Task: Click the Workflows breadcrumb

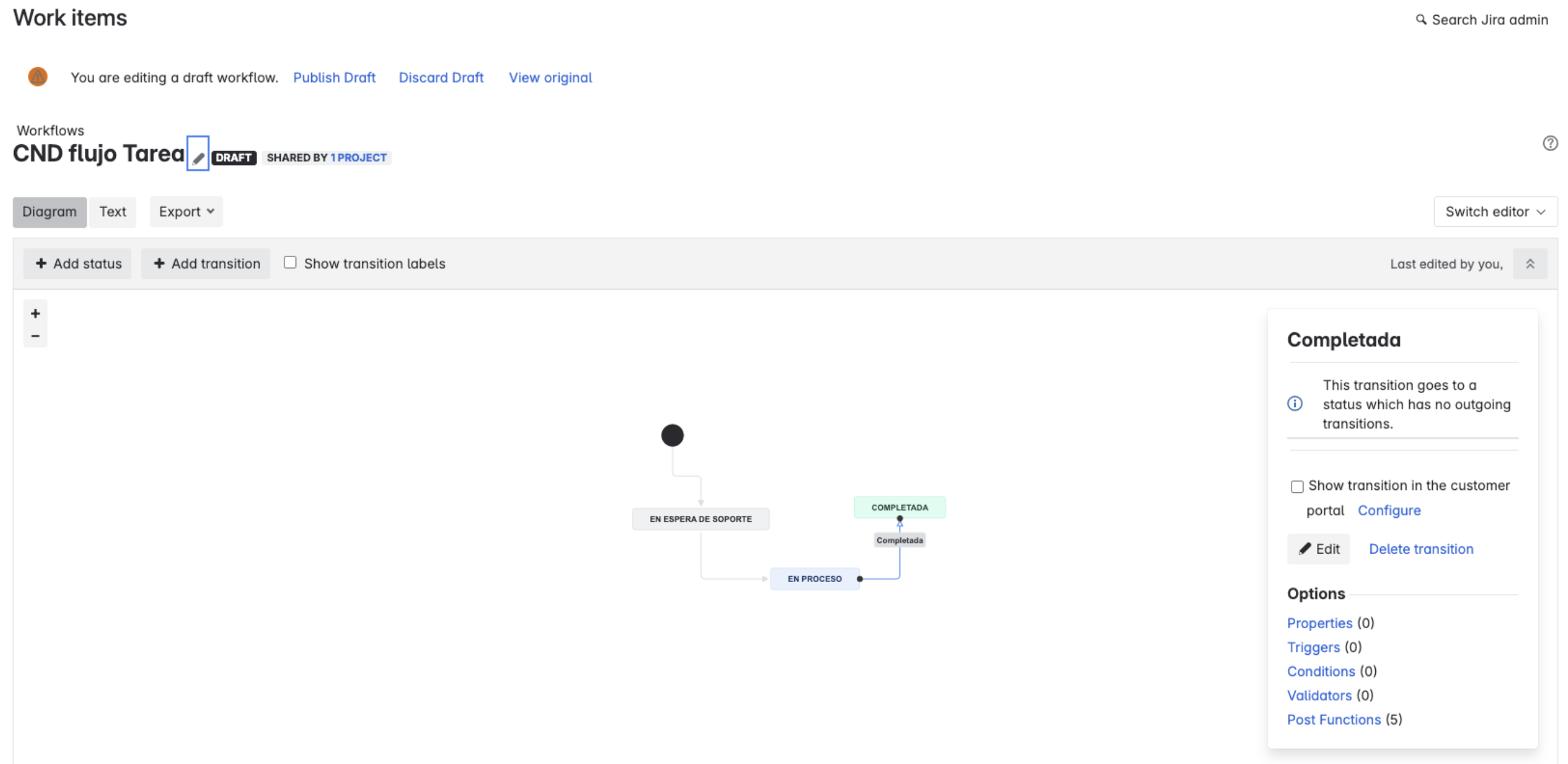Action: (x=50, y=130)
